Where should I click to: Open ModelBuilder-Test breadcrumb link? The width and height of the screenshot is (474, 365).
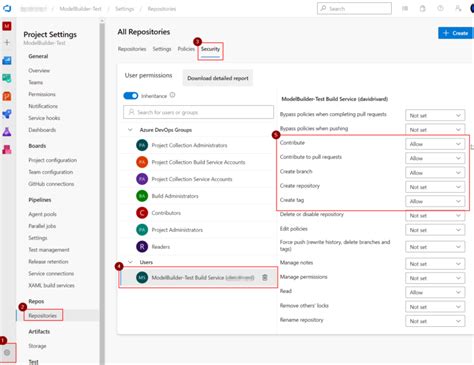pos(80,9)
